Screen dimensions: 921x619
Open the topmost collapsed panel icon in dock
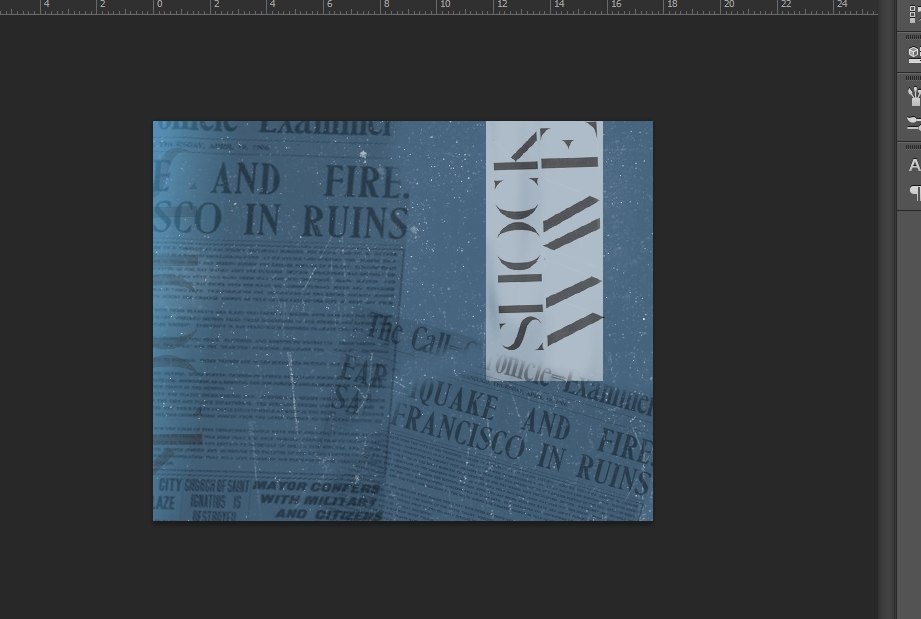[x=913, y=15]
